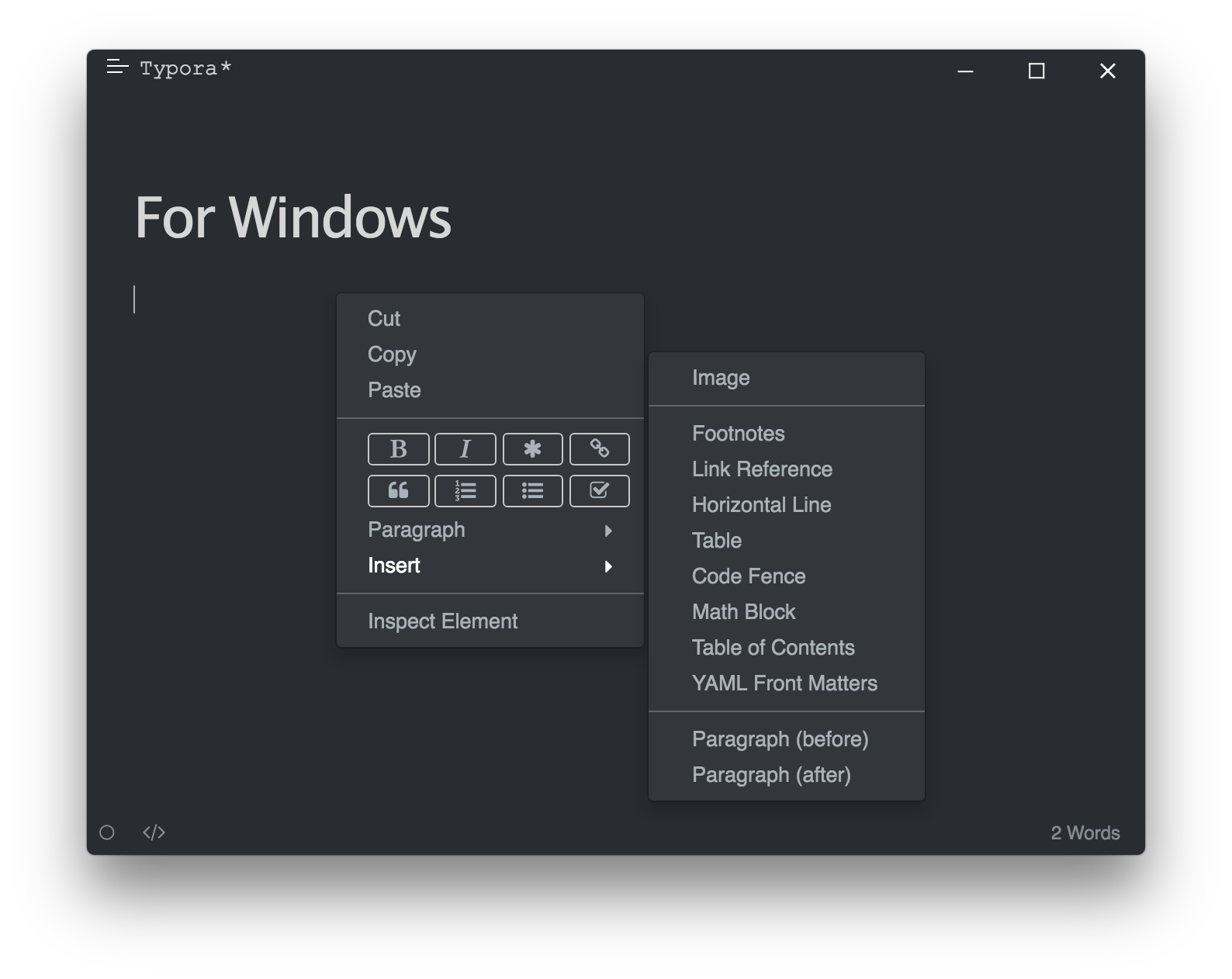Create an unordered bullet list
This screenshot has height=979, width=1232.
click(532, 491)
